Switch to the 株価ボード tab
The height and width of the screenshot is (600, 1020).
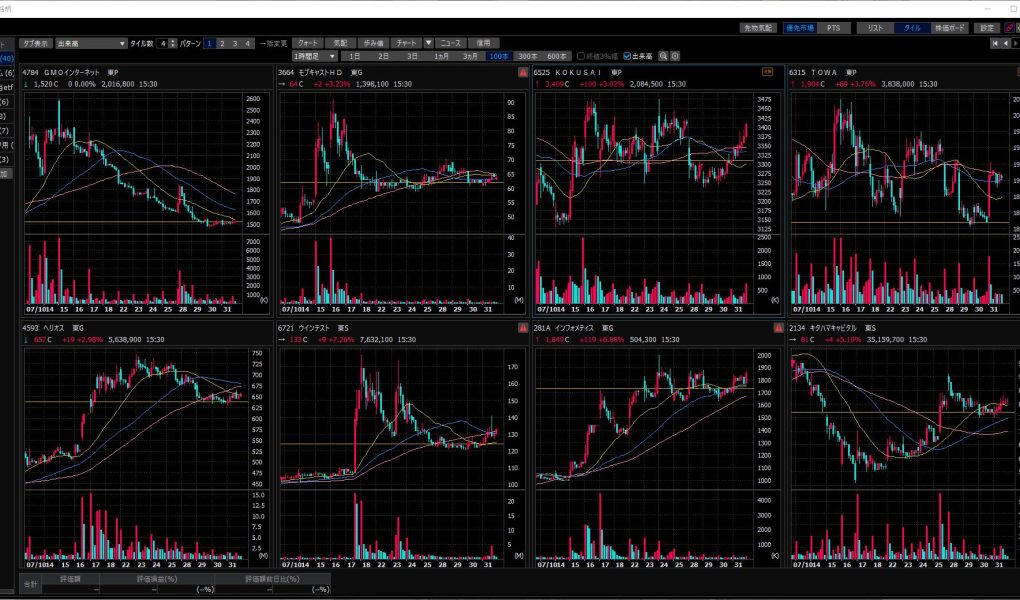pos(948,28)
